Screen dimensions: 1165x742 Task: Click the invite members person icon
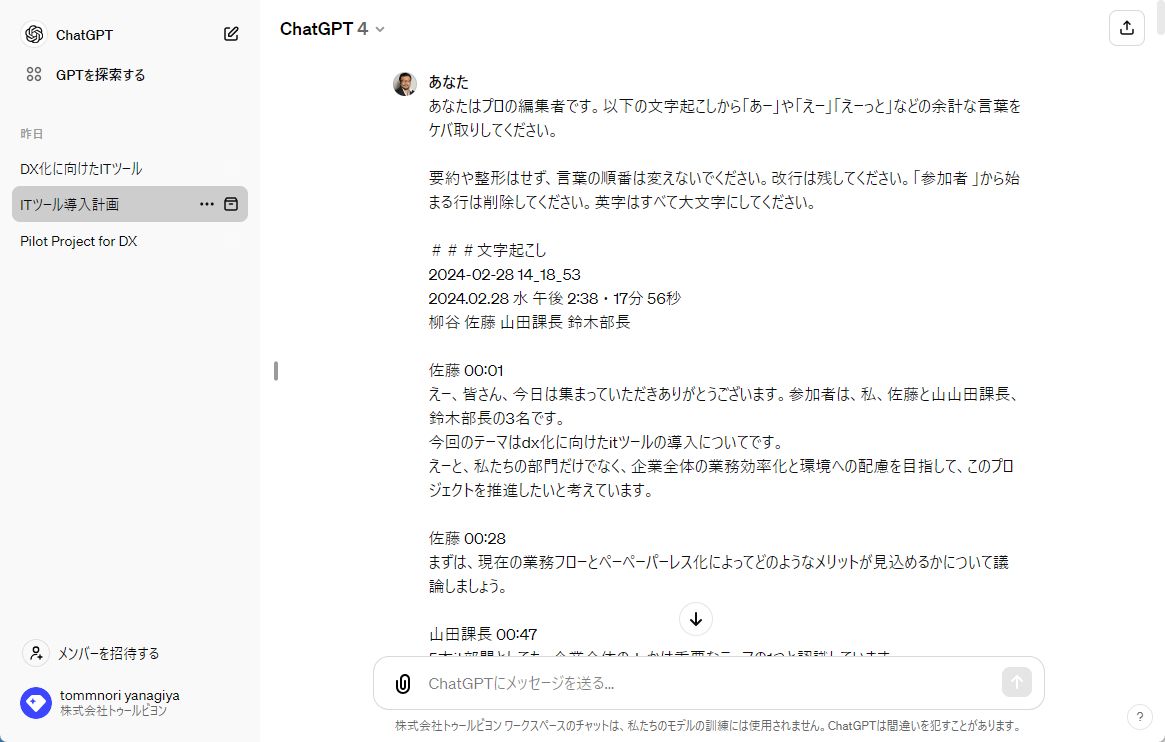tap(36, 653)
